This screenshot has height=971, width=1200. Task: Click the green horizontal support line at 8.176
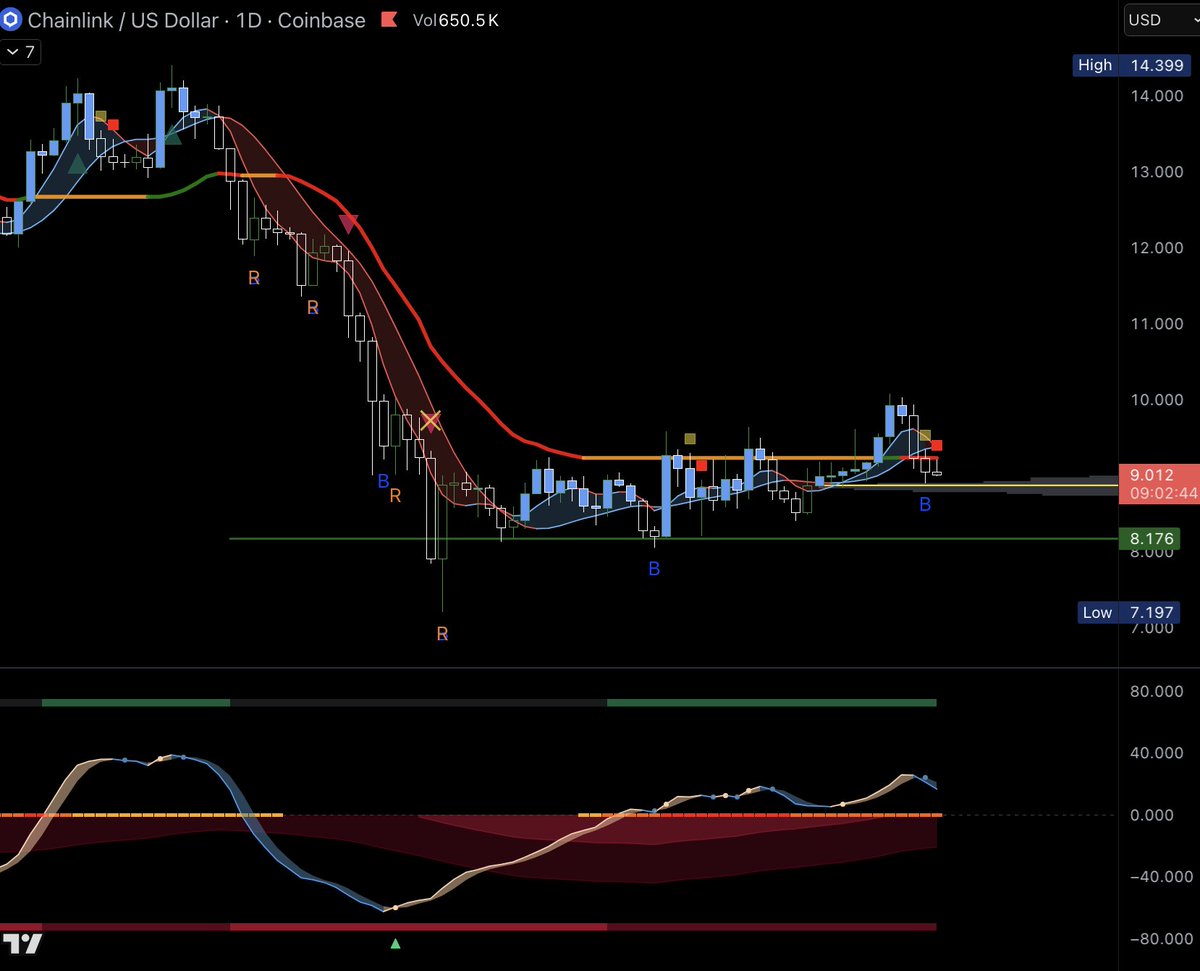pyautogui.click(x=673, y=539)
